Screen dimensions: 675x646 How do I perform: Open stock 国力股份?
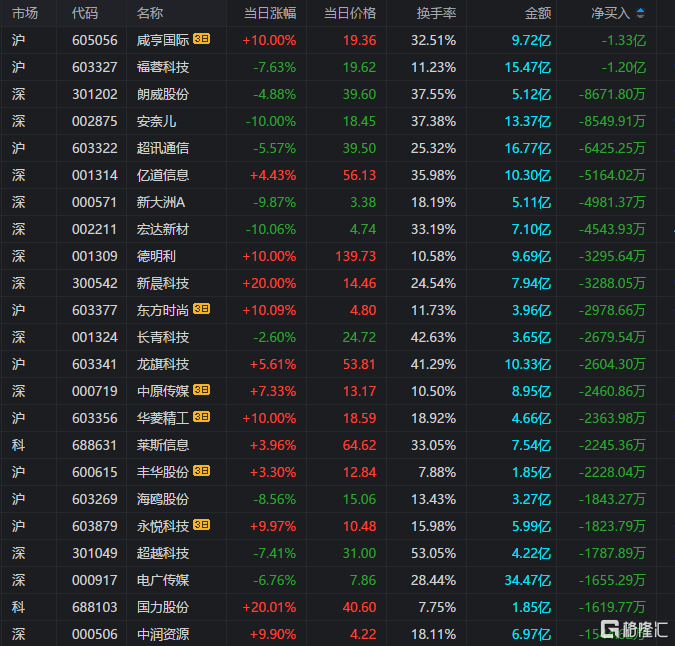163,607
